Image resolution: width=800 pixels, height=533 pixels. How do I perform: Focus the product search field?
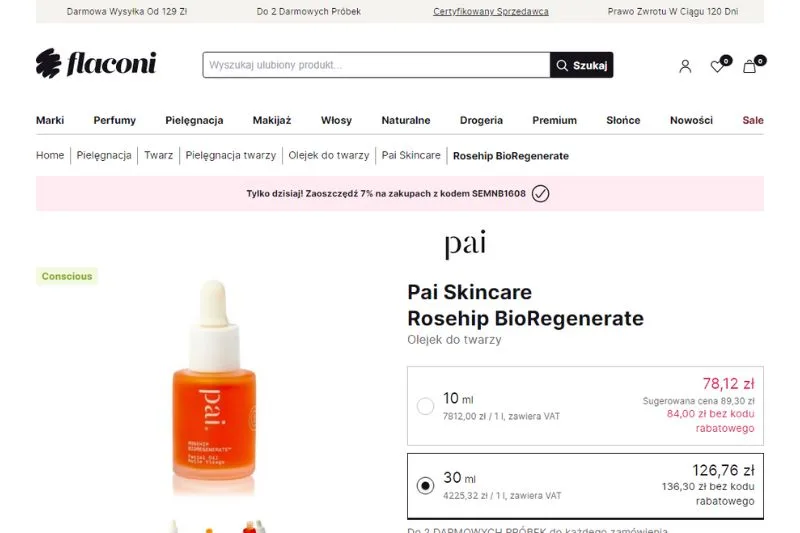pyautogui.click(x=377, y=65)
